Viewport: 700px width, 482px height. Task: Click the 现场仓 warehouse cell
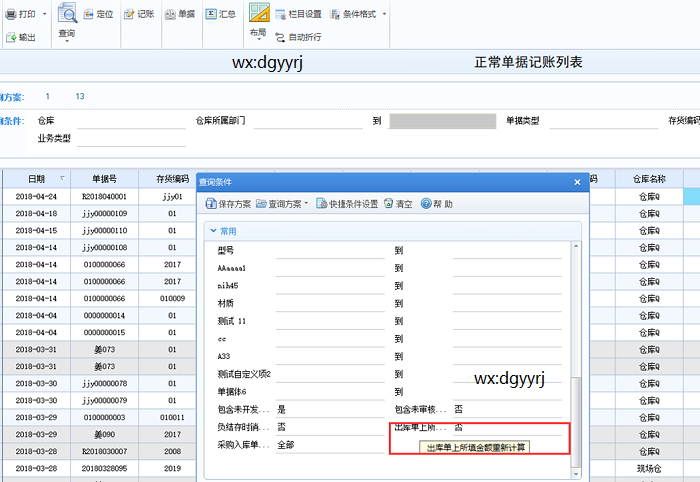click(x=649, y=469)
